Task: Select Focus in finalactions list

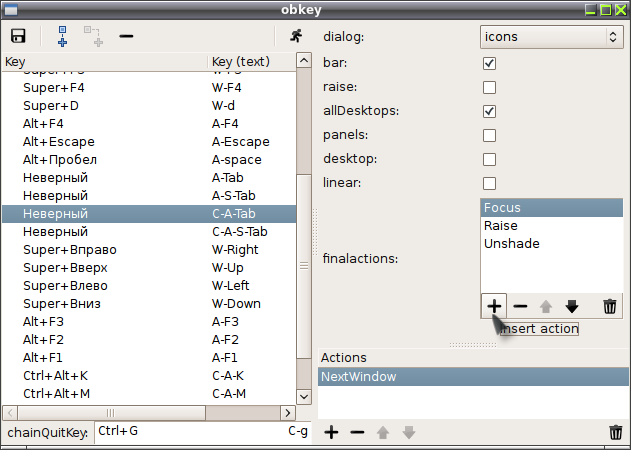Action: [x=551, y=208]
